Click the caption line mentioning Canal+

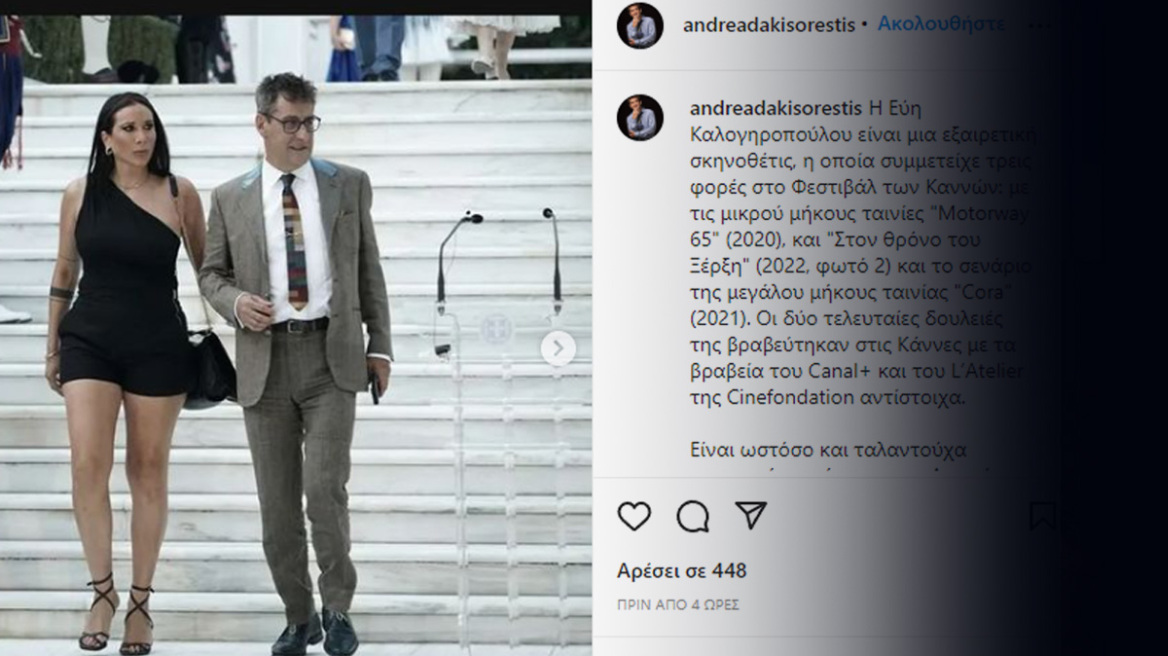tap(856, 371)
